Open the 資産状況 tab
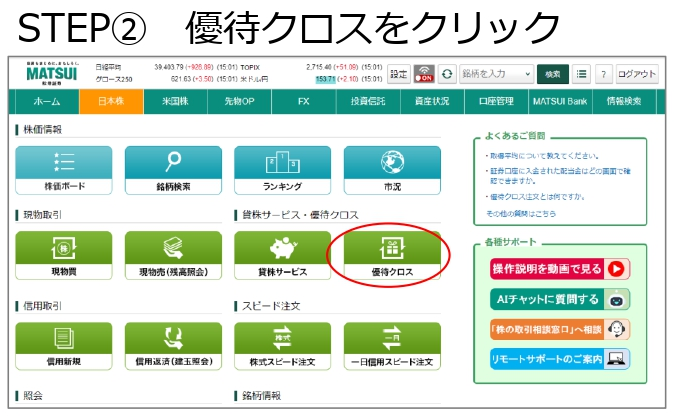Screen dimensions: 681x418 (432, 102)
